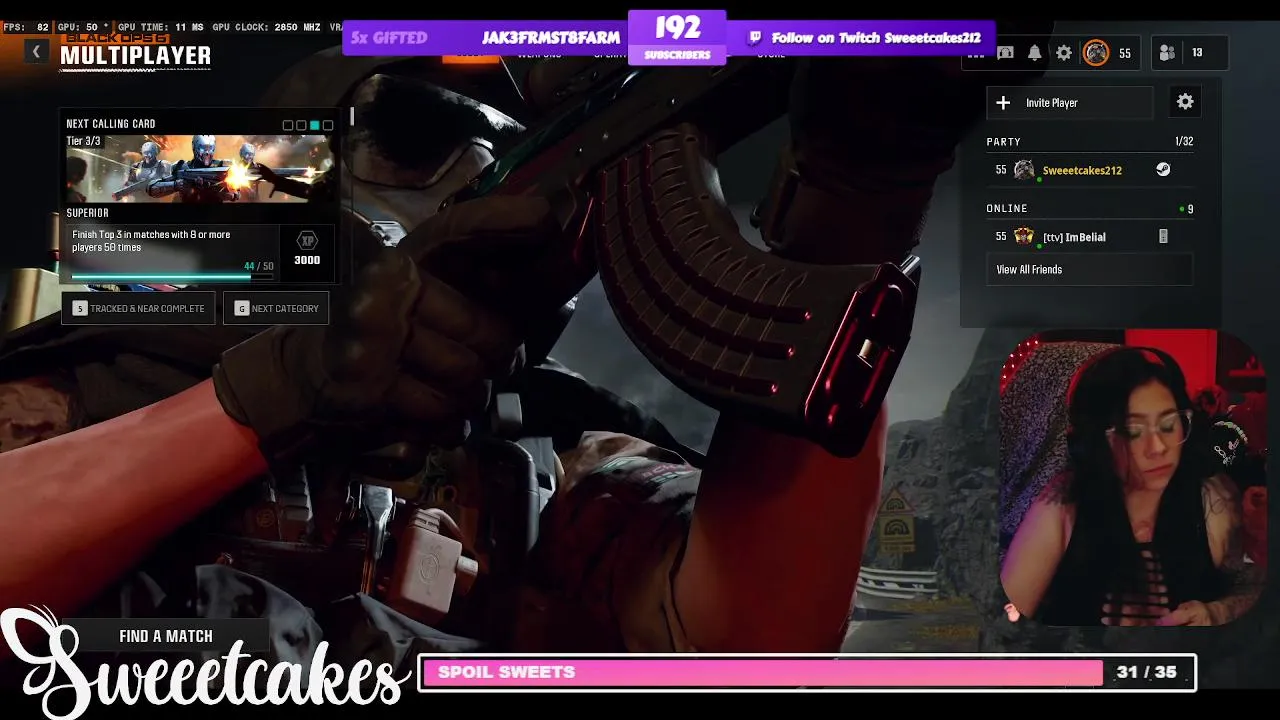Open the Superior calling card image
The width and height of the screenshot is (1280, 720).
(x=199, y=168)
